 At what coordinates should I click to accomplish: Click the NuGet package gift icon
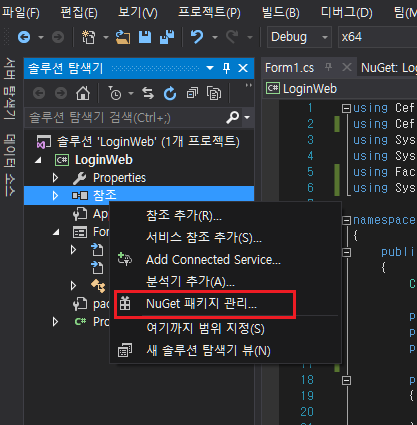pos(125,303)
